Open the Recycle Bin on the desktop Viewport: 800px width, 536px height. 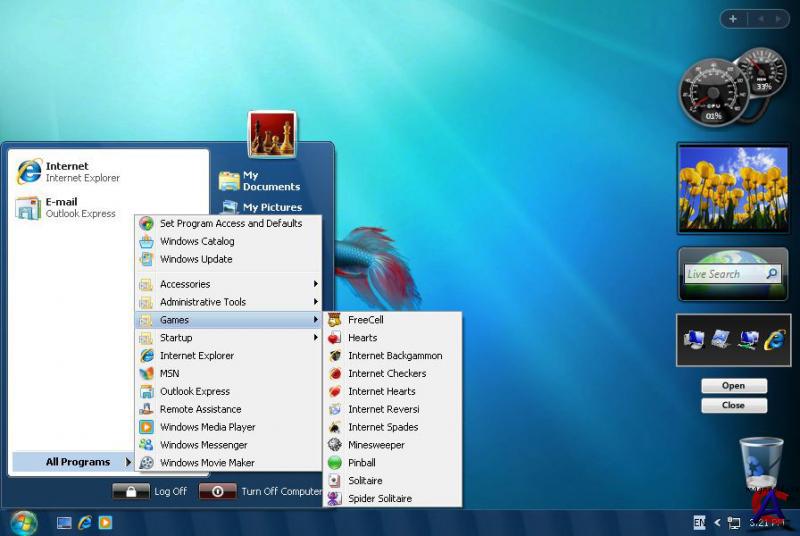[761, 463]
